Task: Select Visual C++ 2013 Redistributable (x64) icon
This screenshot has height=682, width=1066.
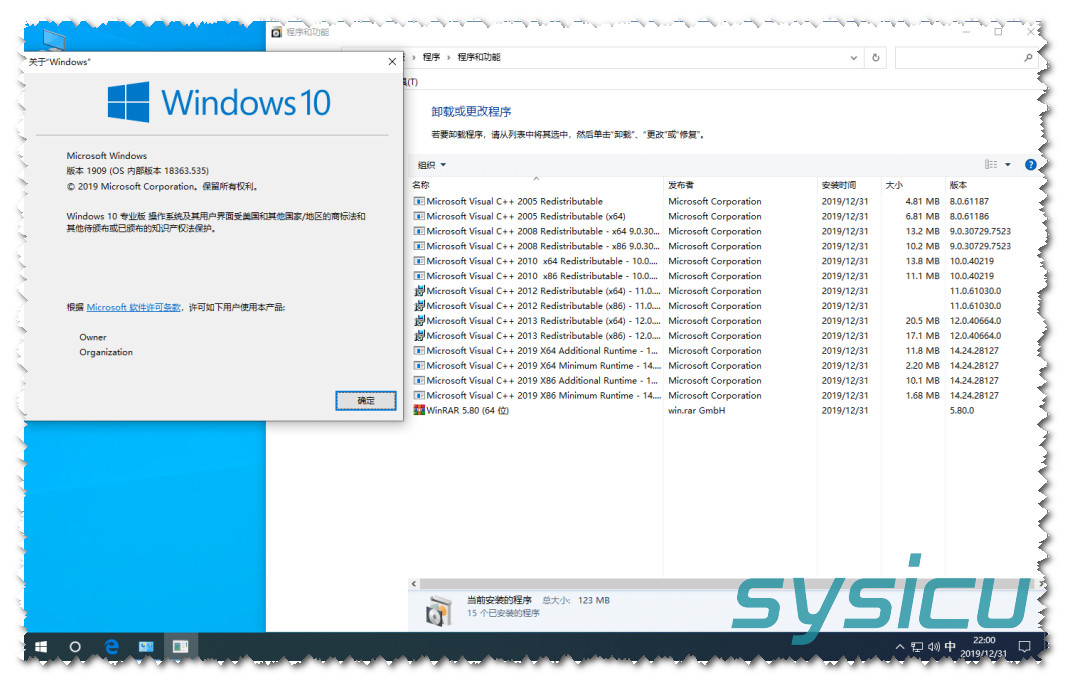Action: tap(419, 321)
